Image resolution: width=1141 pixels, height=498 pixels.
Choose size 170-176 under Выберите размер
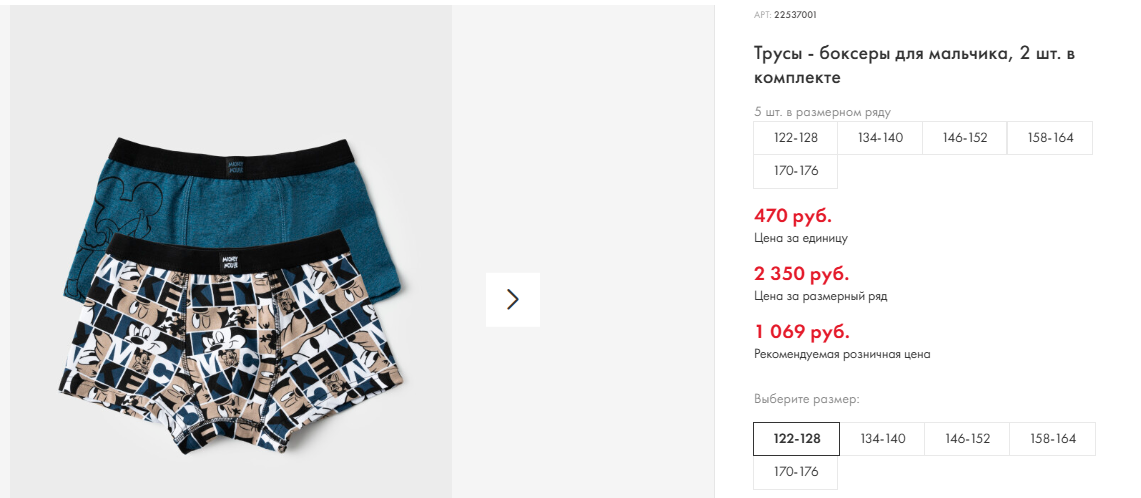click(796, 472)
